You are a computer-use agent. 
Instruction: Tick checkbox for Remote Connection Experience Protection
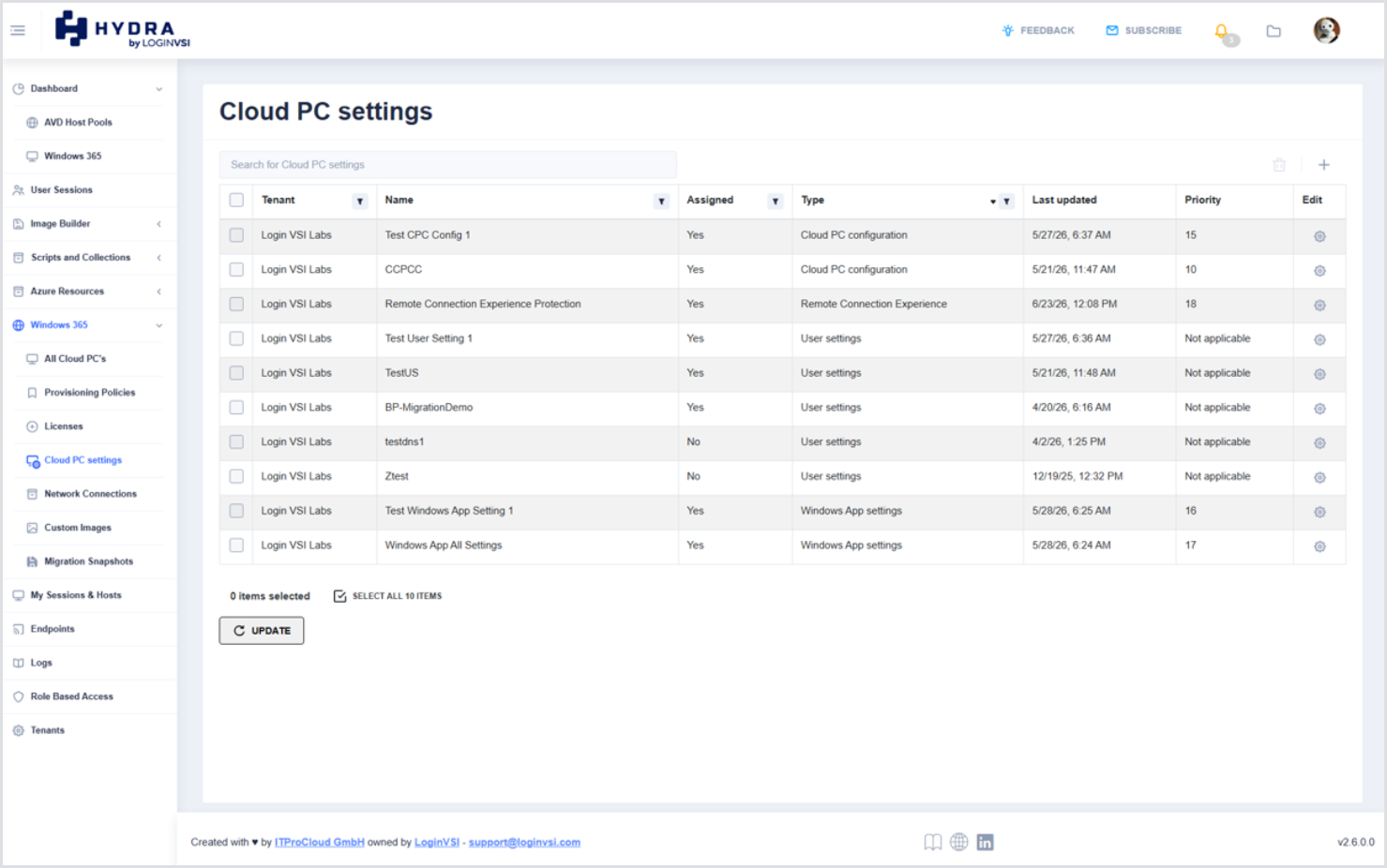(236, 304)
